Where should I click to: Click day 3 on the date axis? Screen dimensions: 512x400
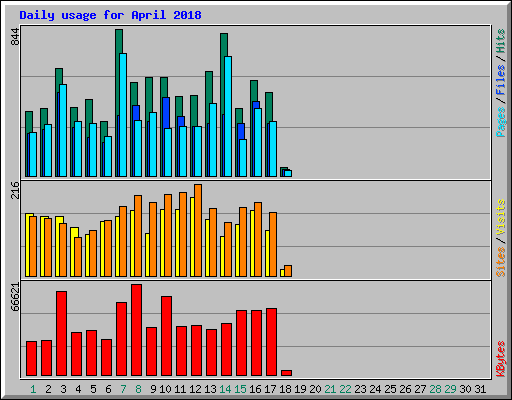click(x=63, y=389)
